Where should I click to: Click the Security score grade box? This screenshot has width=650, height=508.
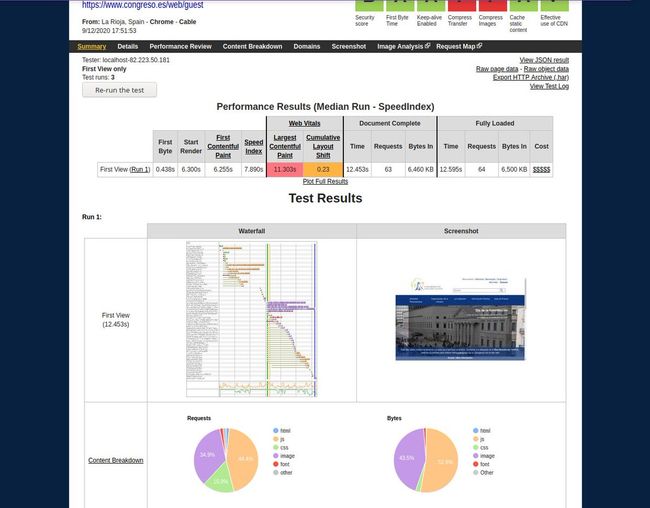coord(366,5)
